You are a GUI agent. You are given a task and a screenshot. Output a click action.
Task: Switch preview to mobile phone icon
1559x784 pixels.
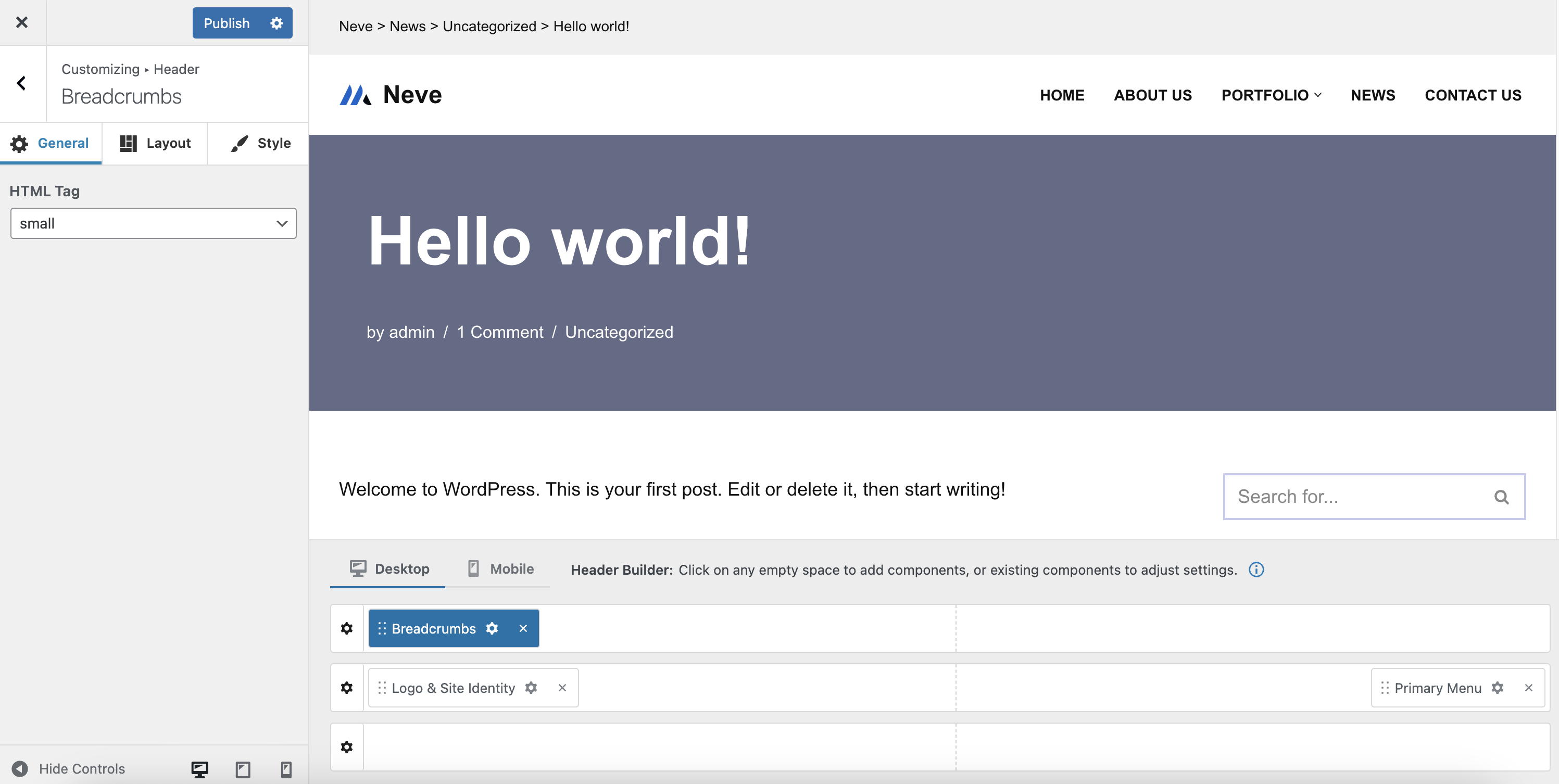click(x=286, y=769)
